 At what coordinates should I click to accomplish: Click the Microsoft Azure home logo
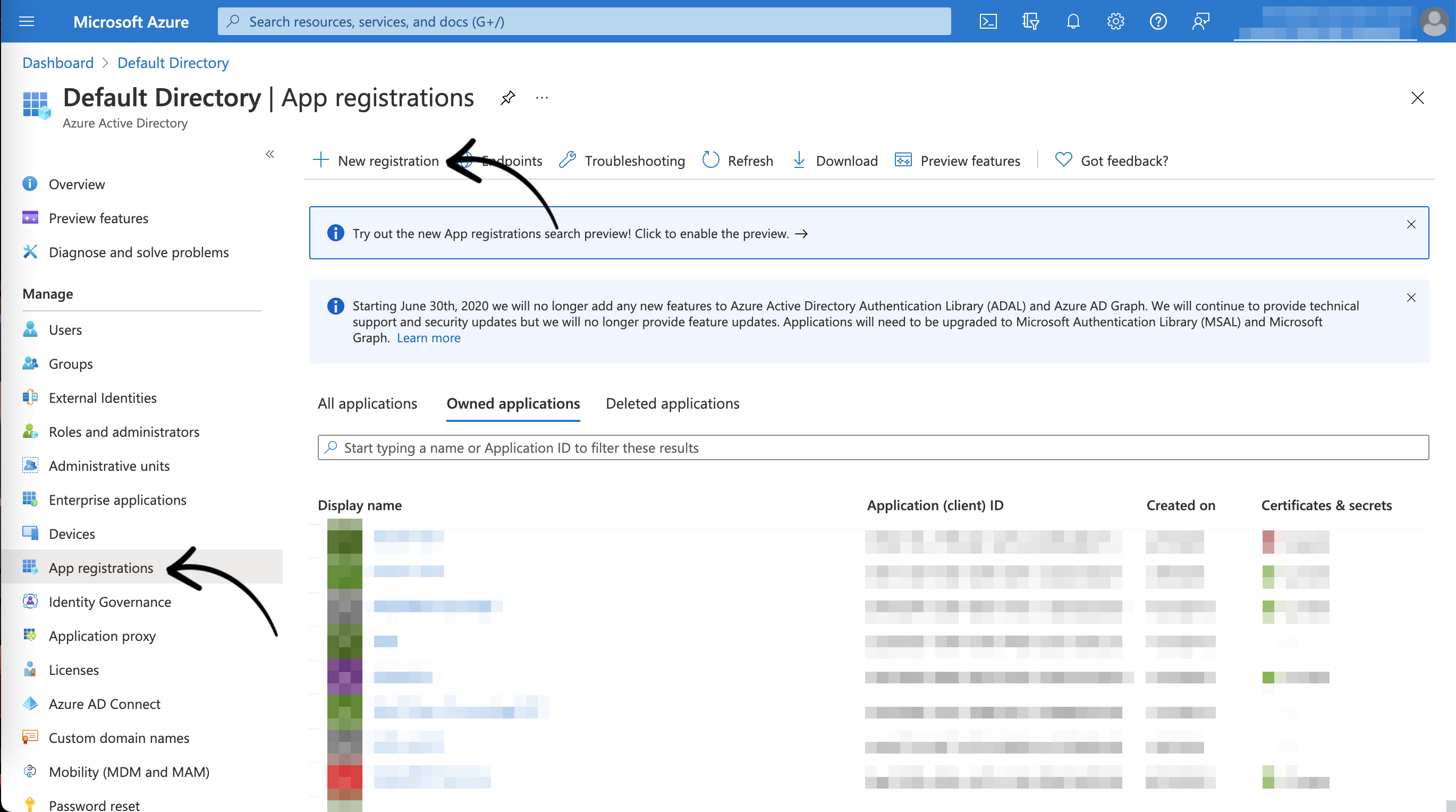pyautogui.click(x=131, y=21)
